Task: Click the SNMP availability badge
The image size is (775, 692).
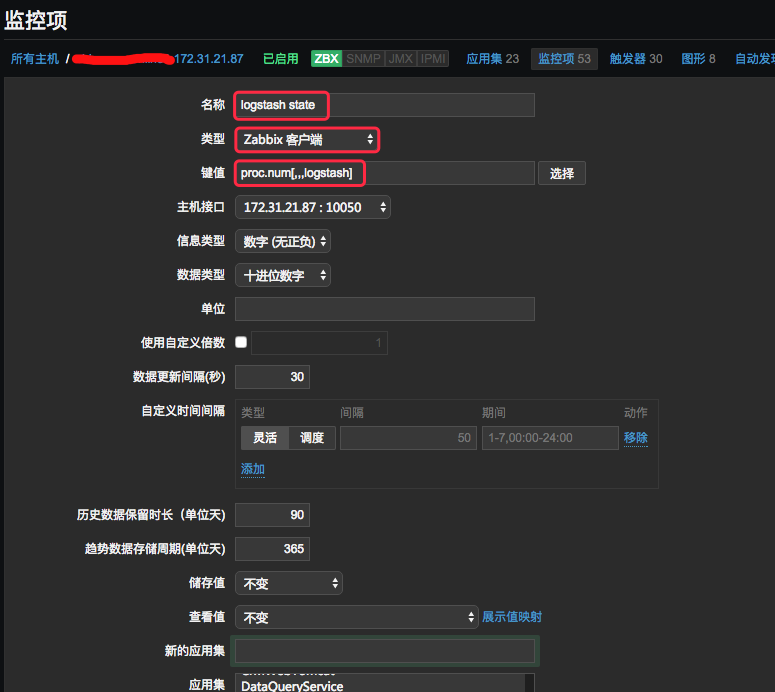Action: click(x=363, y=59)
